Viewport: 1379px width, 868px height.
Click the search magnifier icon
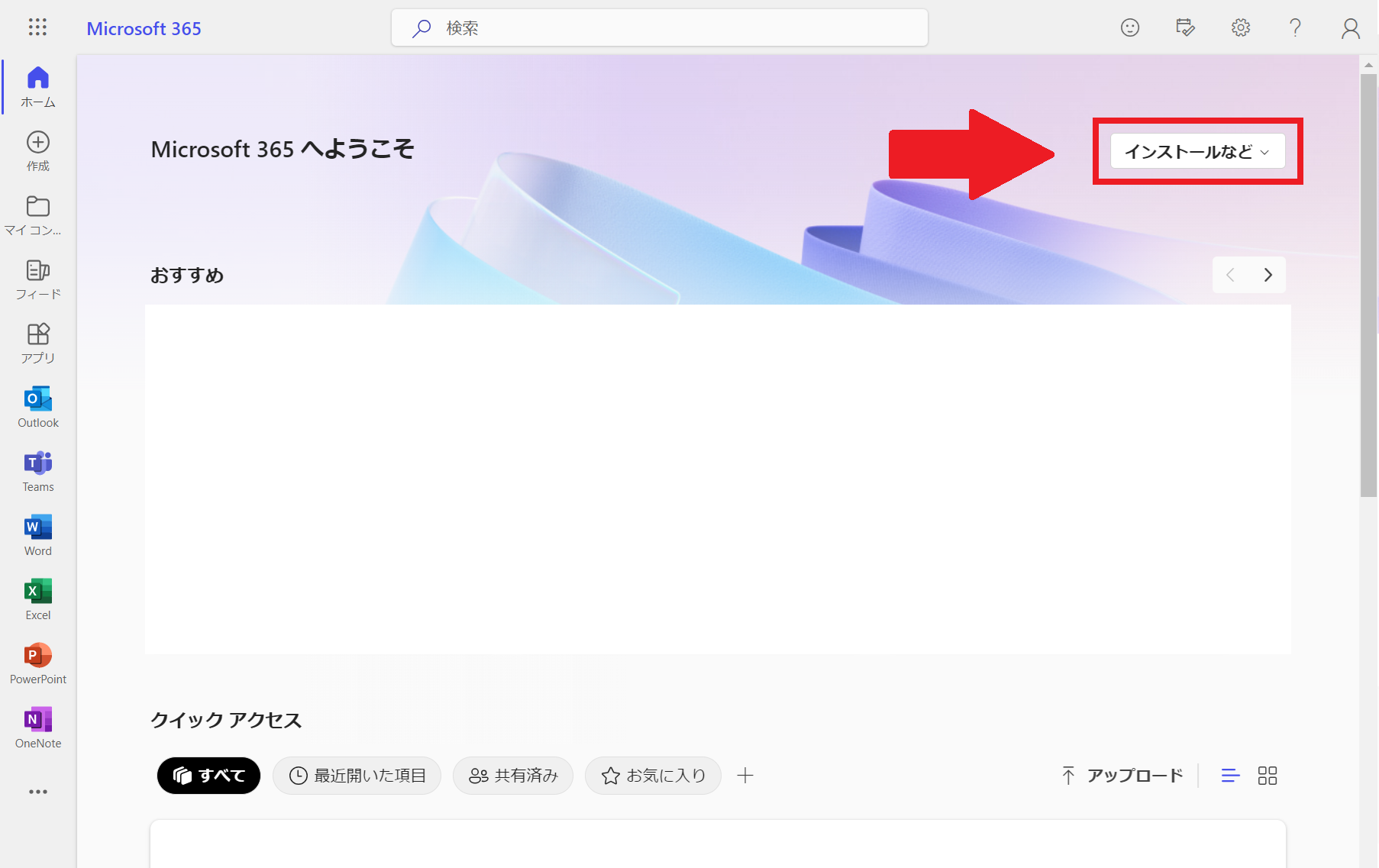coord(421,28)
